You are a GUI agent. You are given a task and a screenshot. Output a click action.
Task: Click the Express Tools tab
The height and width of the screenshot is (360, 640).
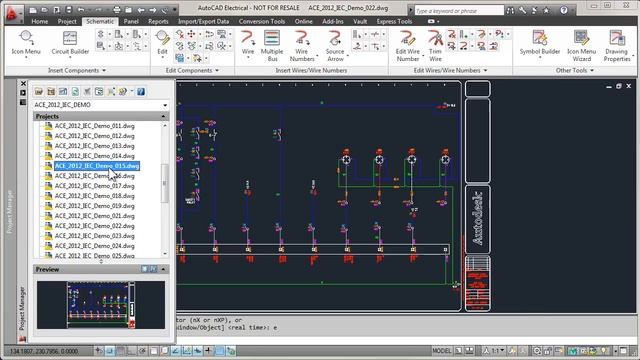tap(394, 21)
